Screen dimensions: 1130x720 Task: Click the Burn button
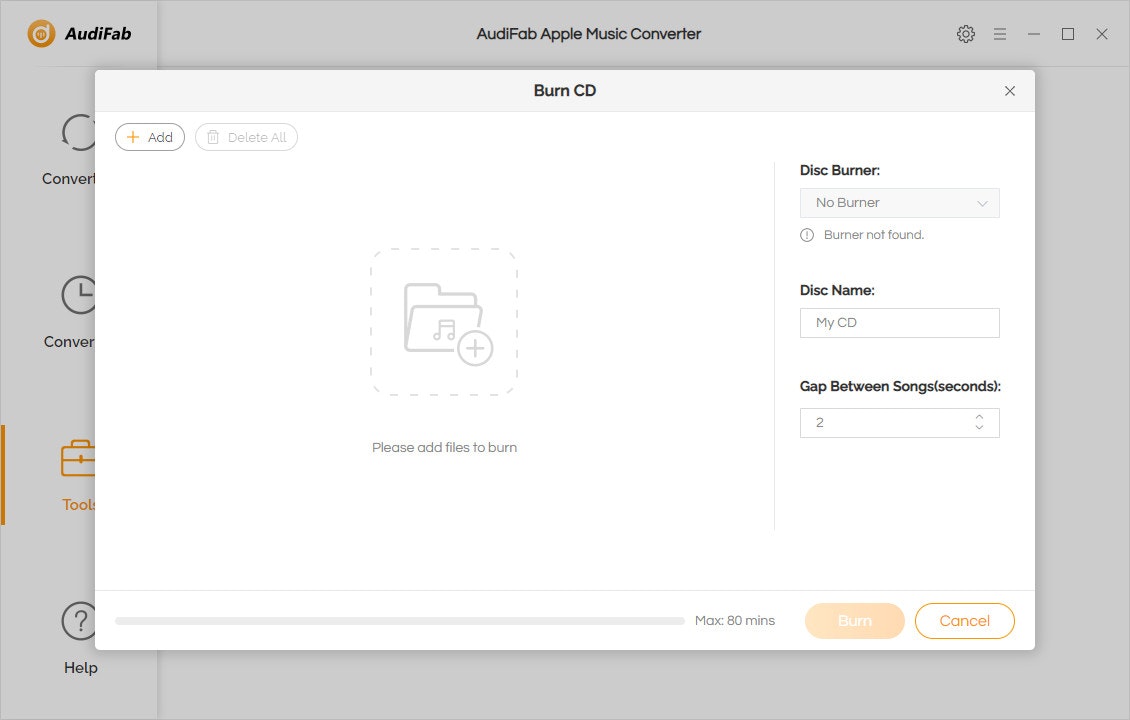[x=855, y=621]
